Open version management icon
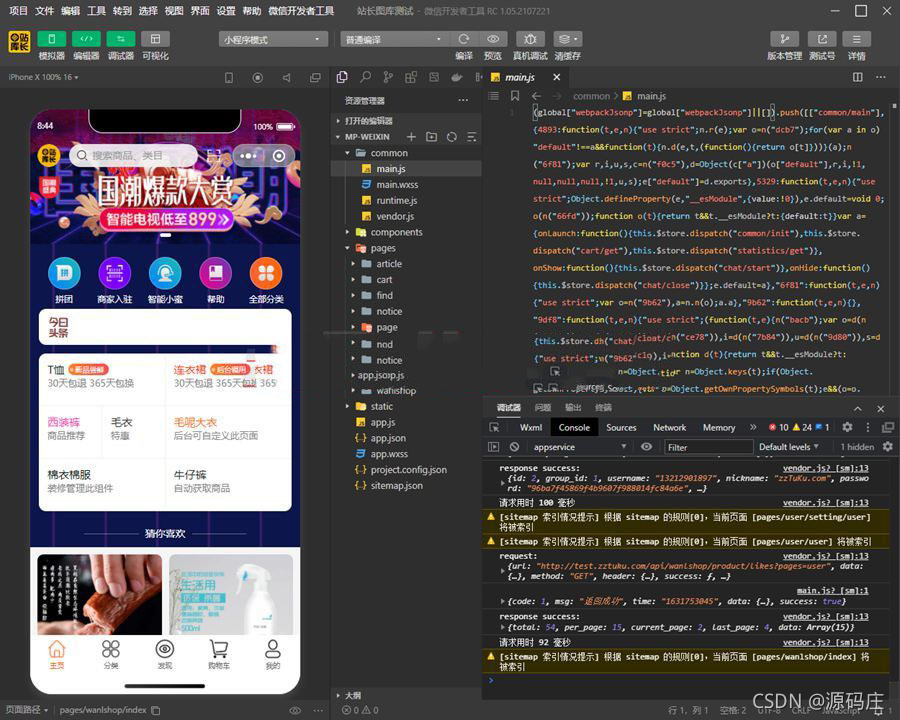This screenshot has height=720, width=900. pos(784,39)
